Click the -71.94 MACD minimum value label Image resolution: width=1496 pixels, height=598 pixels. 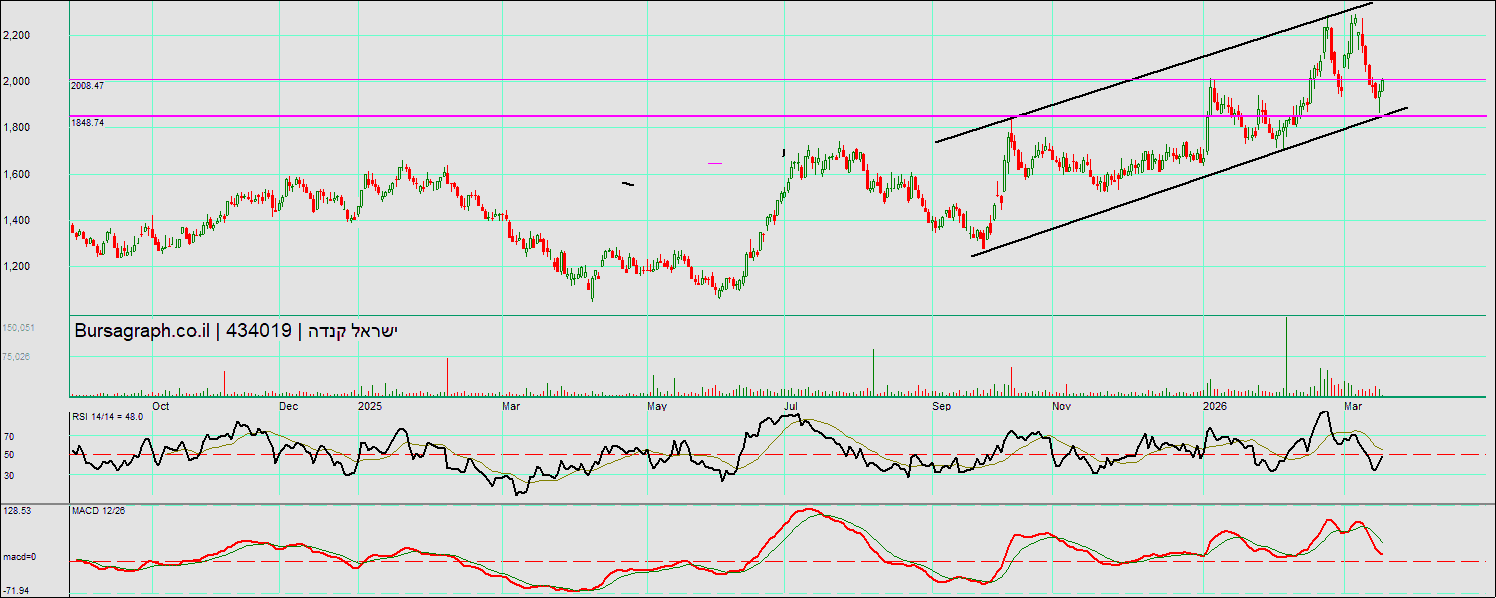coord(17,591)
